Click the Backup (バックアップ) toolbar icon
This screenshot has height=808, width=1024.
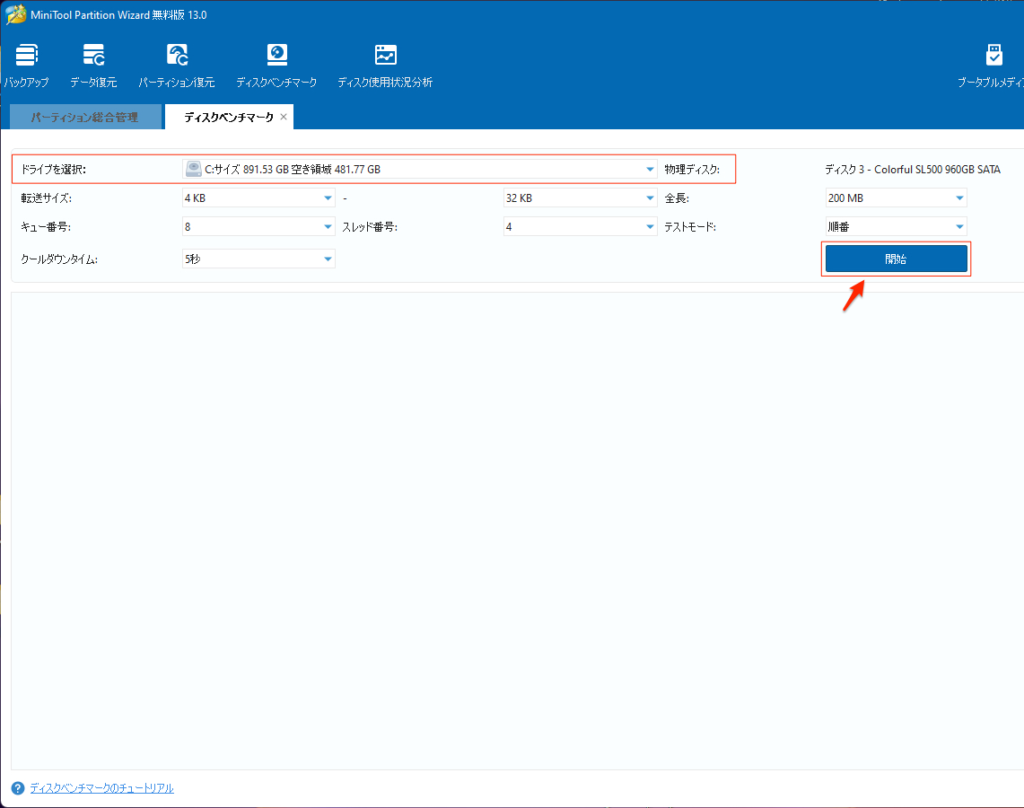click(26, 55)
